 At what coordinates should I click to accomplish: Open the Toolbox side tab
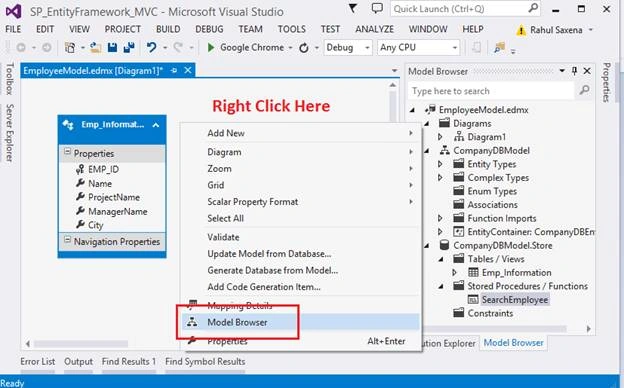tap(10, 78)
